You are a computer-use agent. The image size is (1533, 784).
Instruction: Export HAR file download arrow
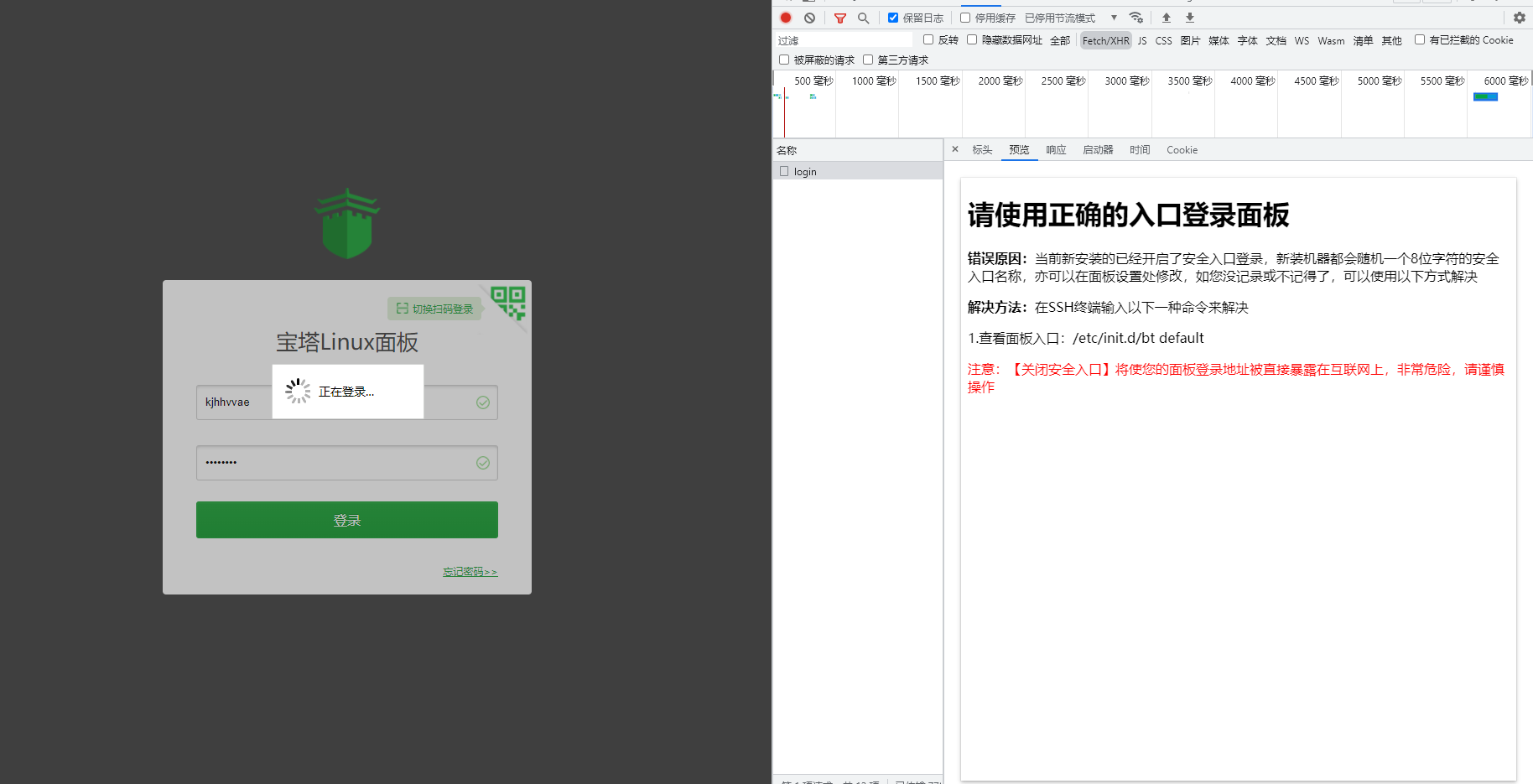1190,18
